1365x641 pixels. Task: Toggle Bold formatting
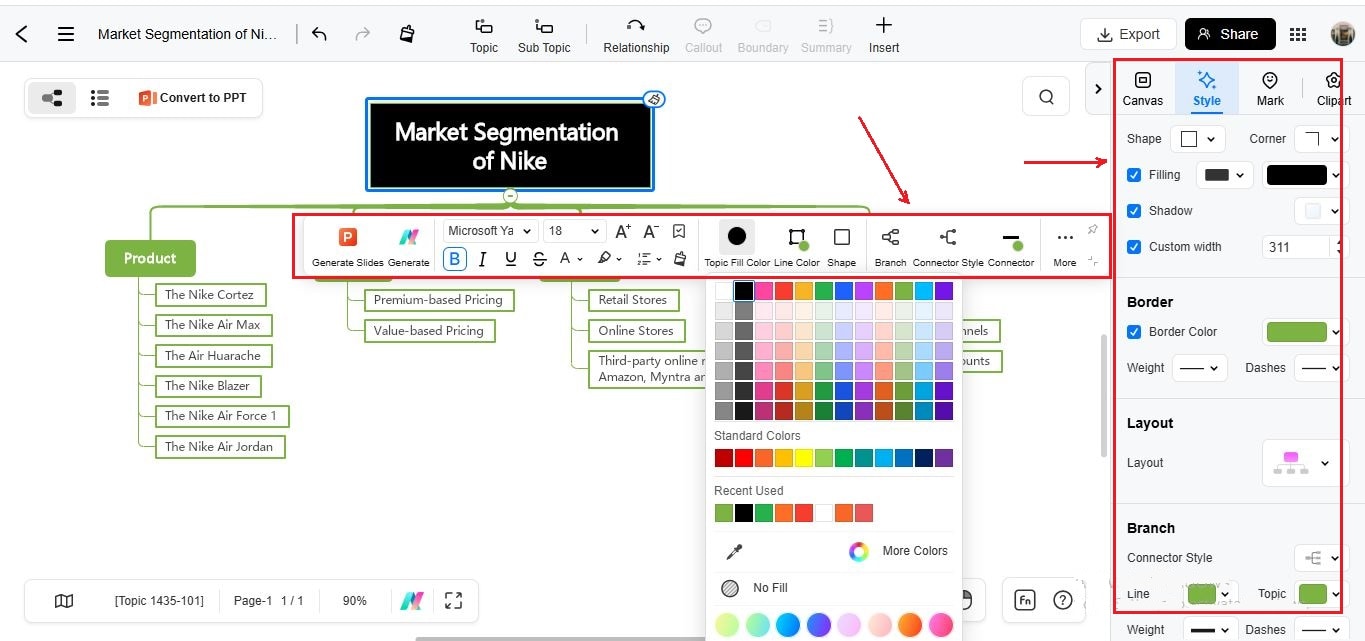(x=454, y=259)
